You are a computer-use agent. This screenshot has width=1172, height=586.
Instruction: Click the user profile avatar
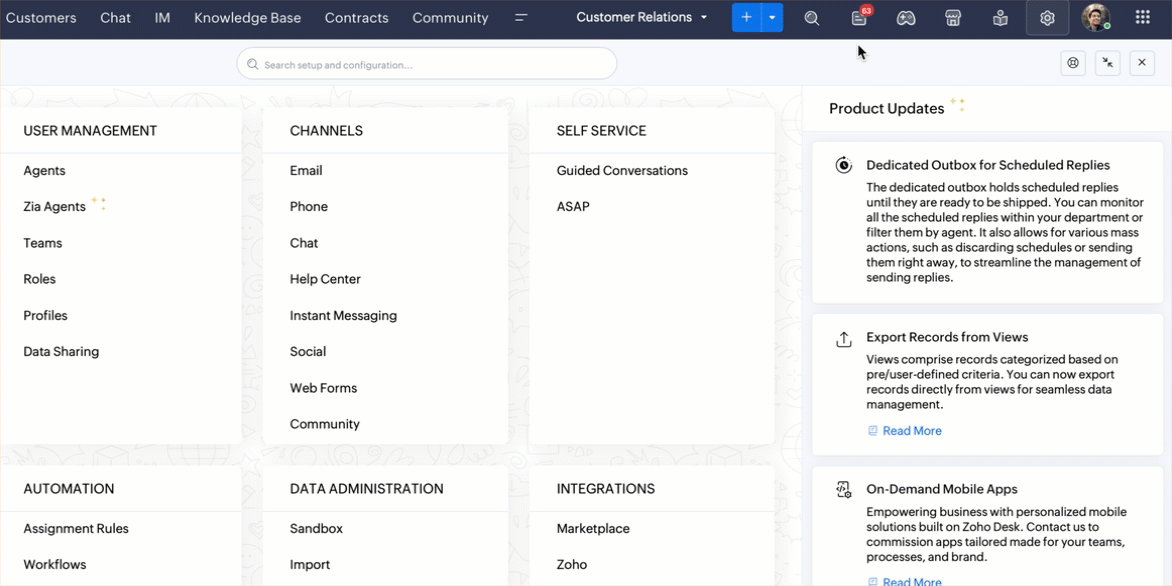1095,18
